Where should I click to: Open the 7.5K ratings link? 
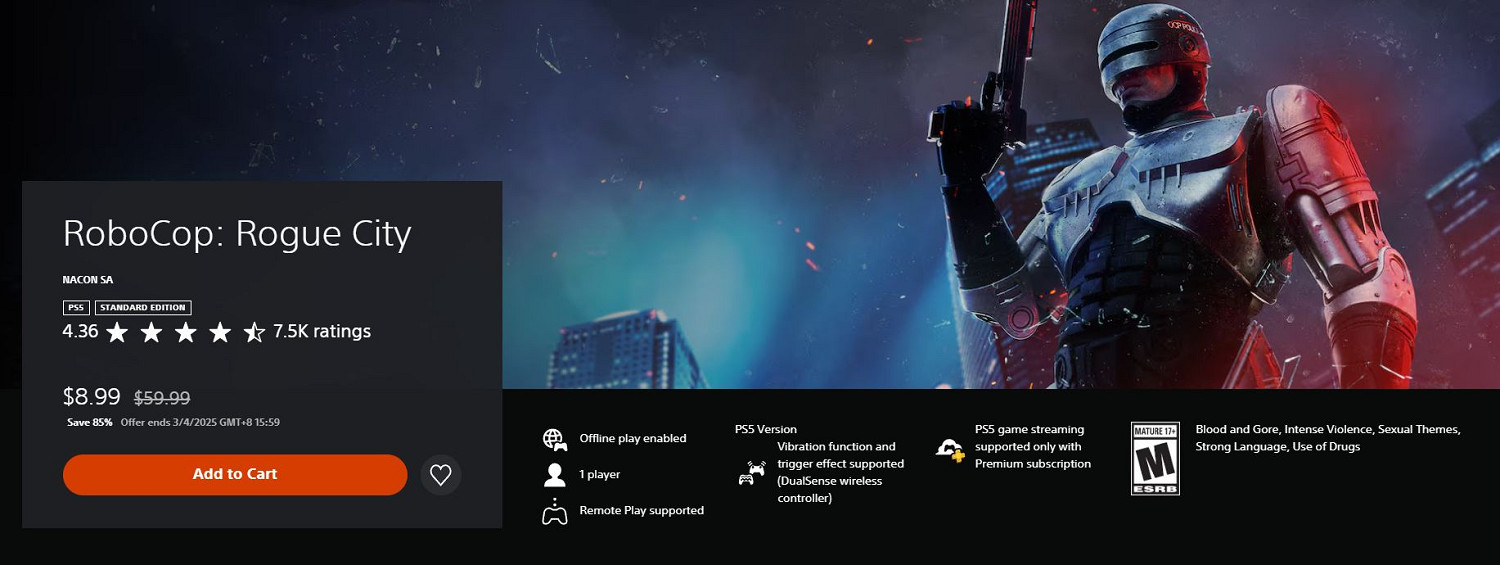322,331
